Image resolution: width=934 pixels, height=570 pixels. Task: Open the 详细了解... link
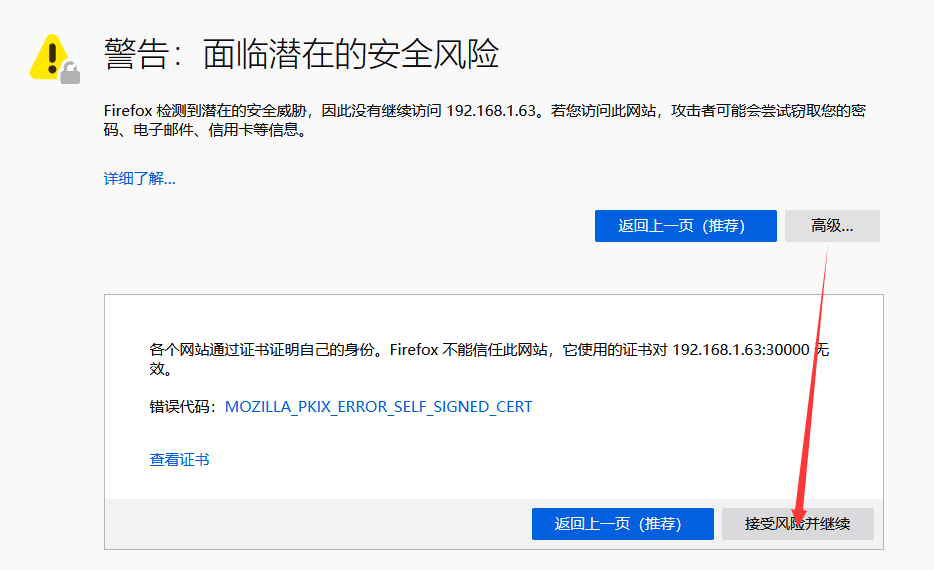point(139,179)
